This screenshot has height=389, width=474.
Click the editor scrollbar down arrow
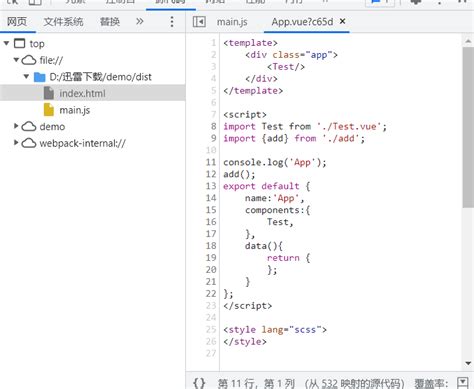[468, 363]
